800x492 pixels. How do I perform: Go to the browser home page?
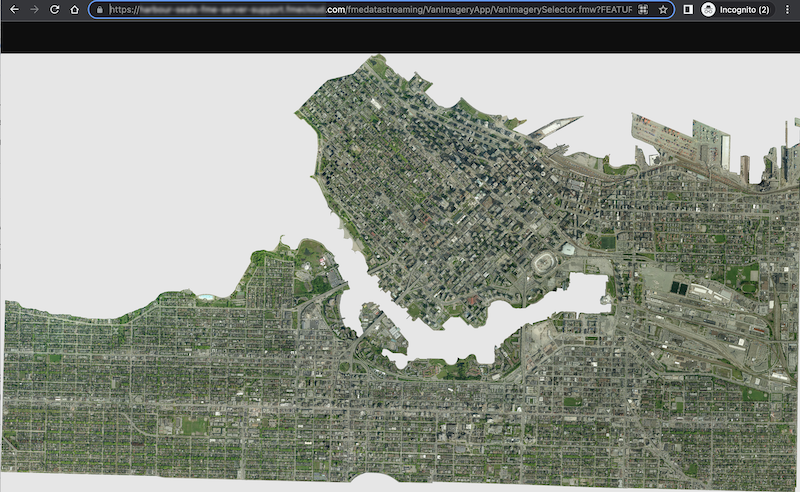point(74,9)
